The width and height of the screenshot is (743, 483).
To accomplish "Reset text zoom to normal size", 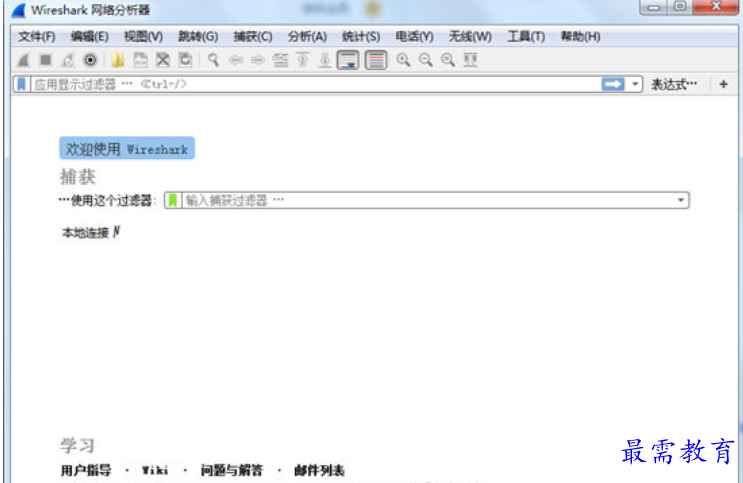I will click(448, 60).
